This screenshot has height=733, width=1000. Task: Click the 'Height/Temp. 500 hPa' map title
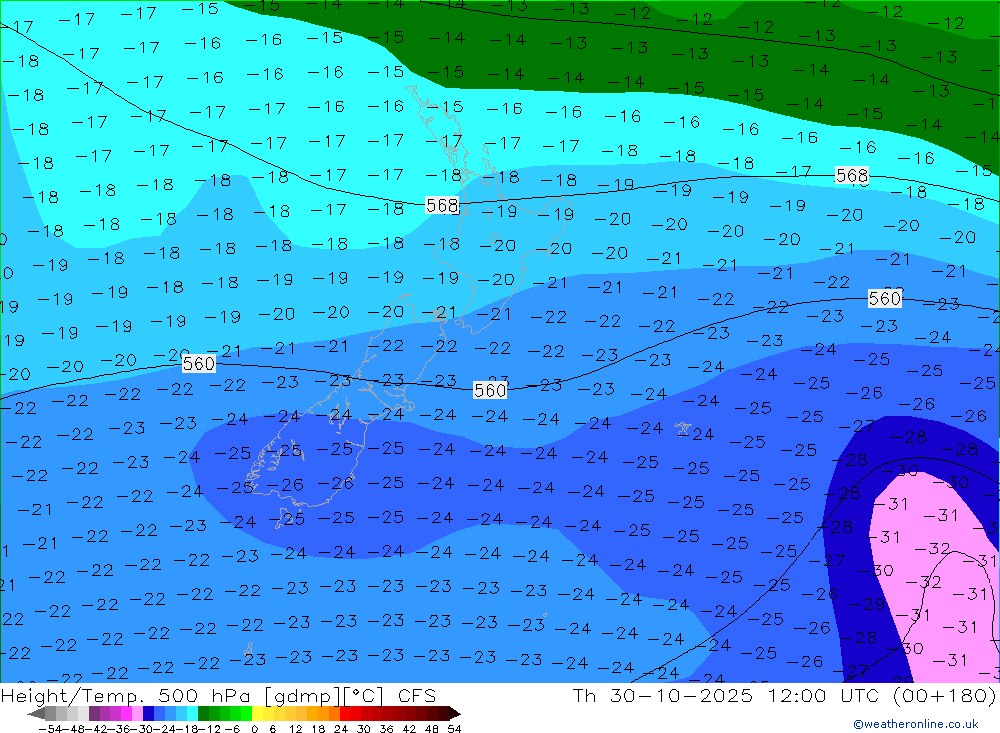tap(126, 695)
